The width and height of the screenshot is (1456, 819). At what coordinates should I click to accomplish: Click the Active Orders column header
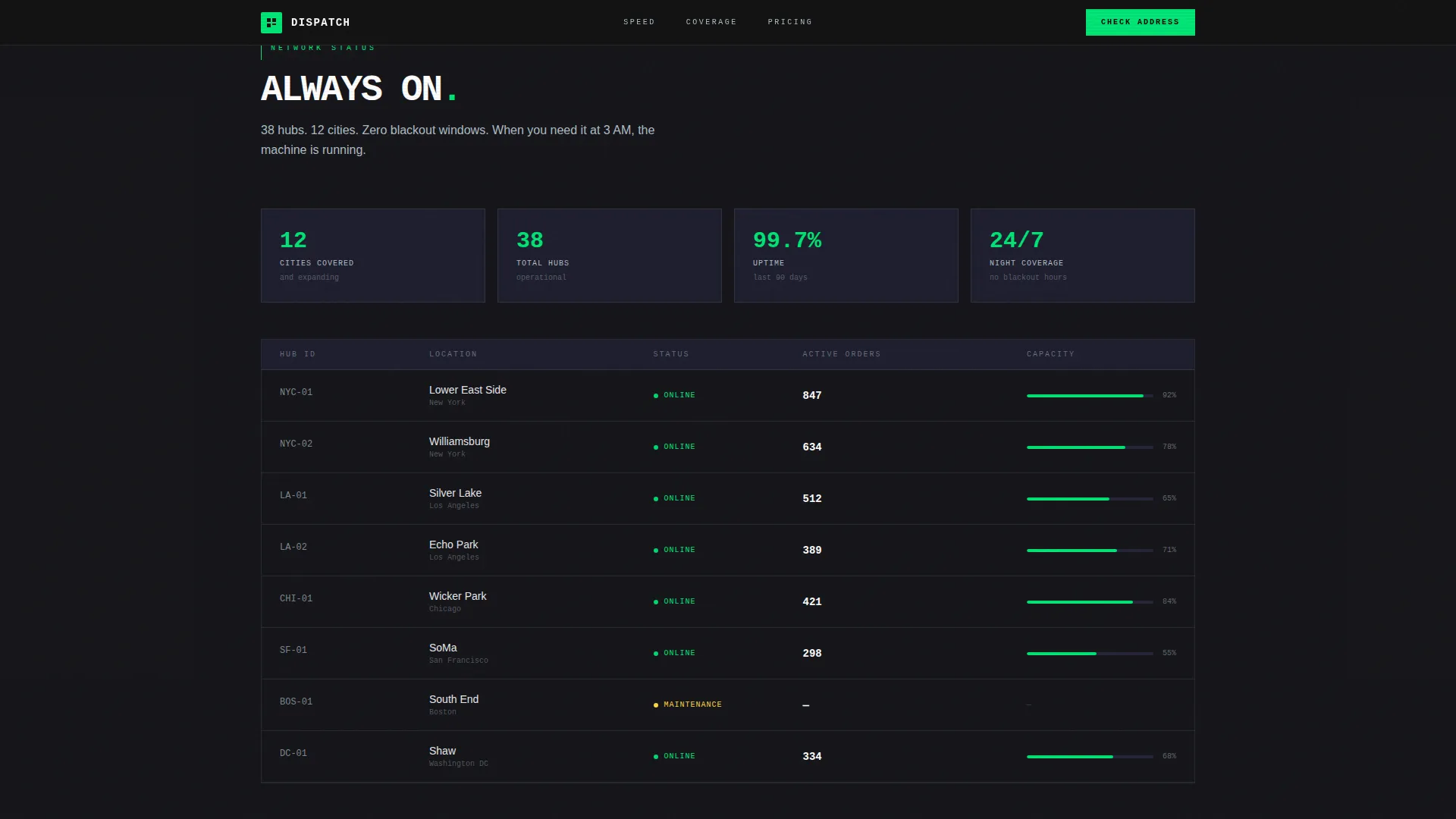tap(842, 354)
